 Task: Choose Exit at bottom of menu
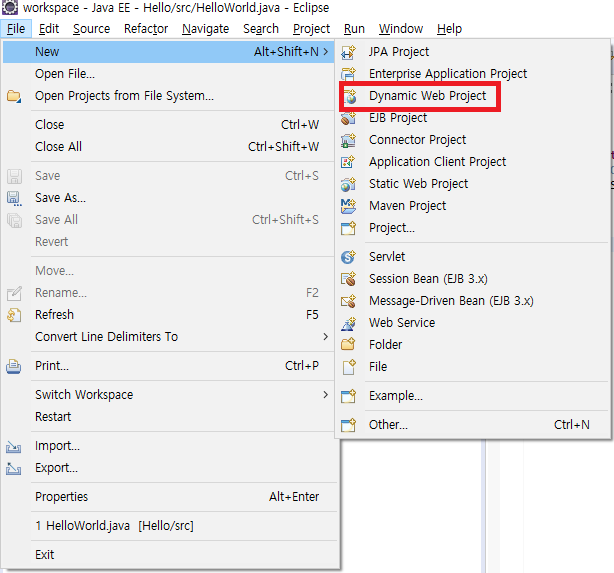[x=168, y=555]
